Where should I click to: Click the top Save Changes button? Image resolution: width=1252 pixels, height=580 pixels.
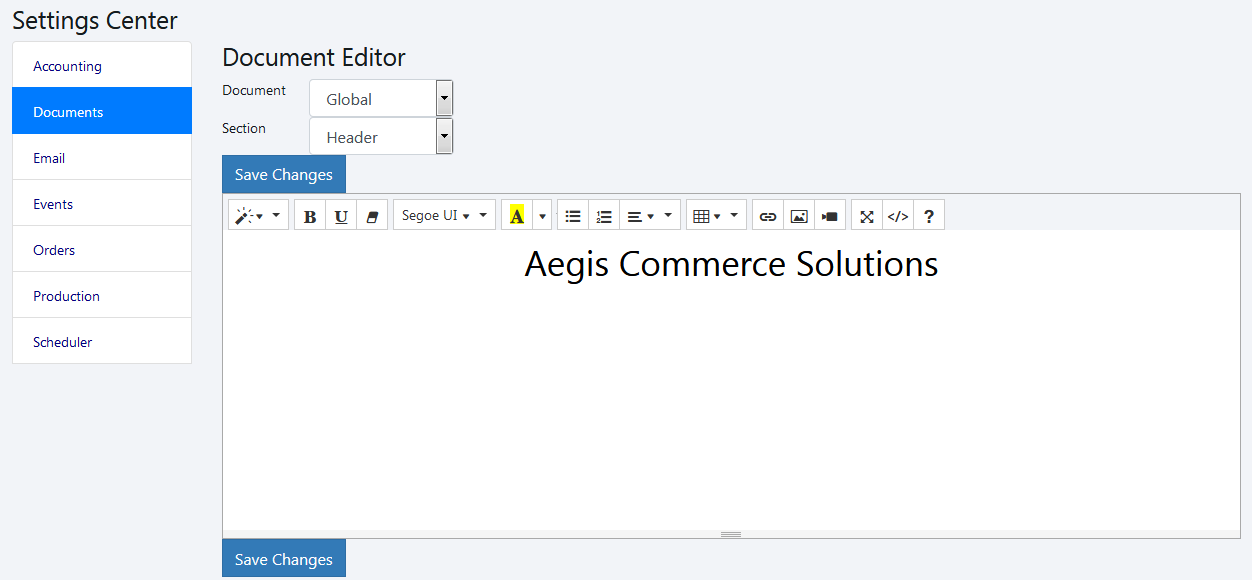click(x=284, y=175)
